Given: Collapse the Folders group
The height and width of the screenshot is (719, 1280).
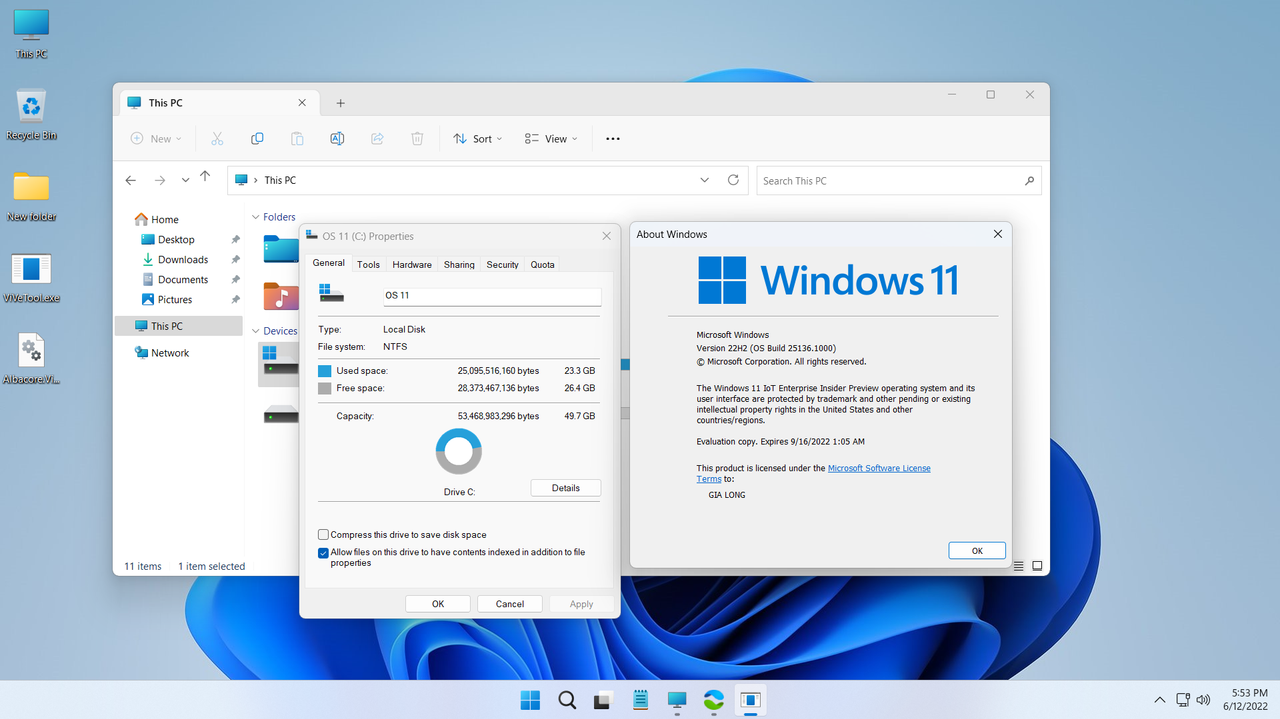Looking at the screenshot, I should tap(256, 217).
